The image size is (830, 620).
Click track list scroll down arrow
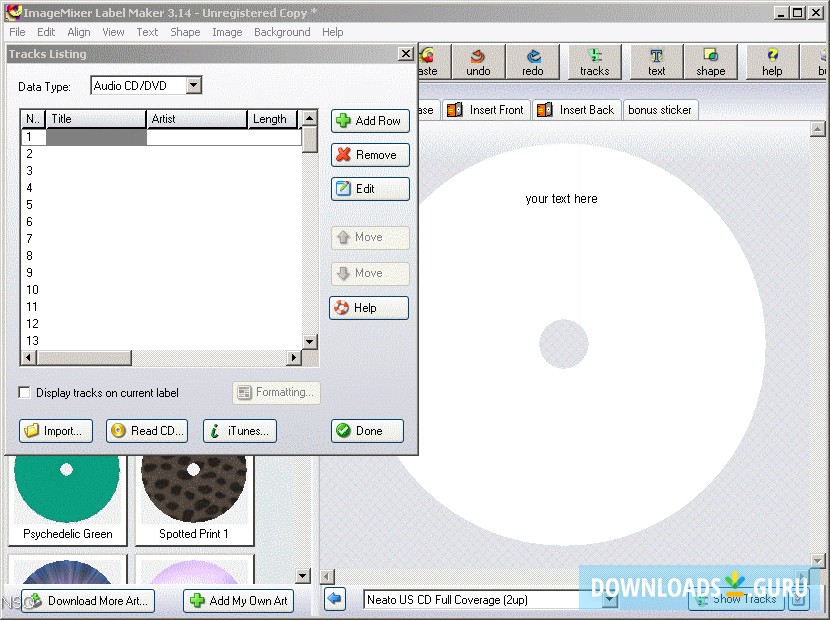pyautogui.click(x=310, y=342)
